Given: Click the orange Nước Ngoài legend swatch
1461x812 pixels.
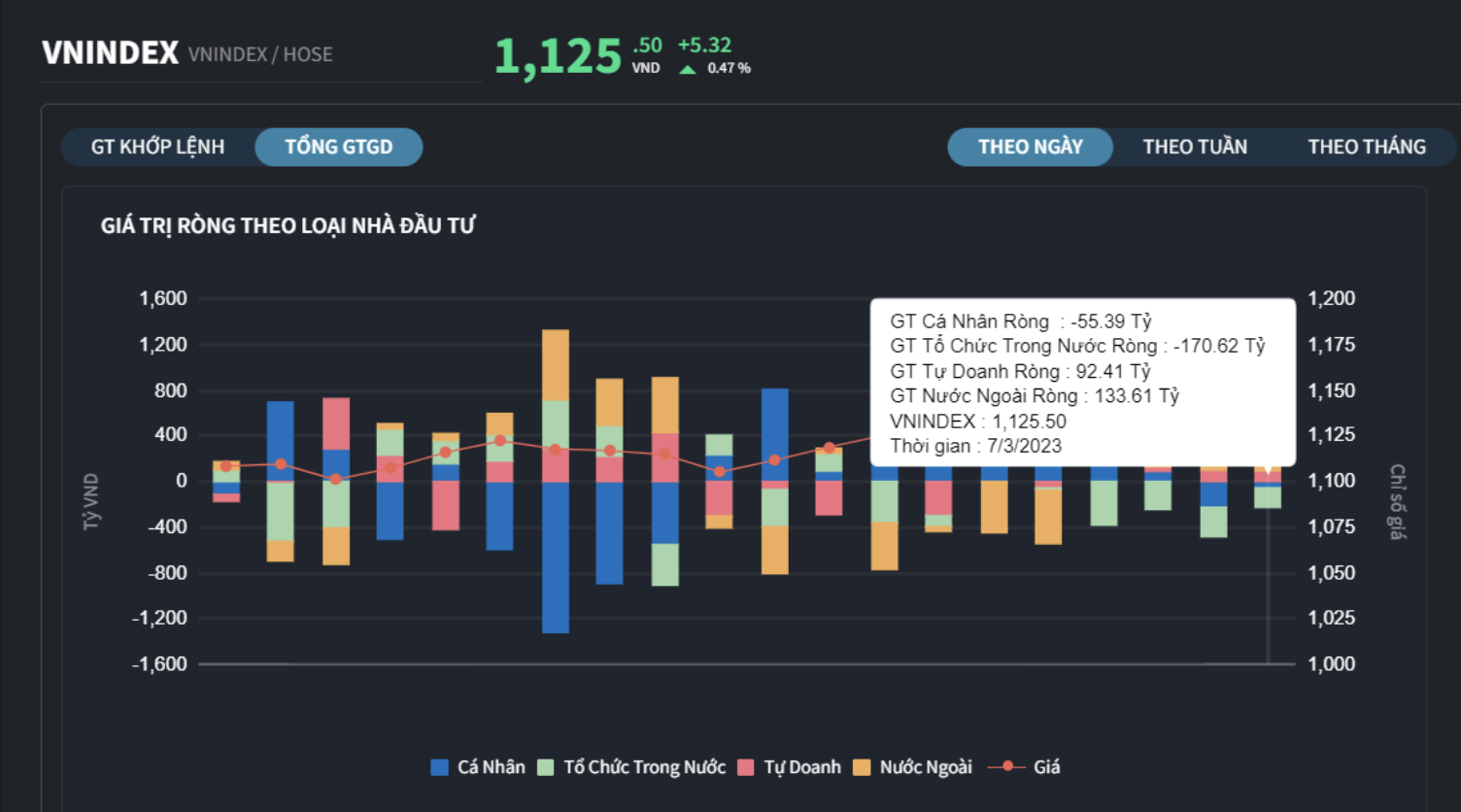Looking at the screenshot, I should coord(862,767).
